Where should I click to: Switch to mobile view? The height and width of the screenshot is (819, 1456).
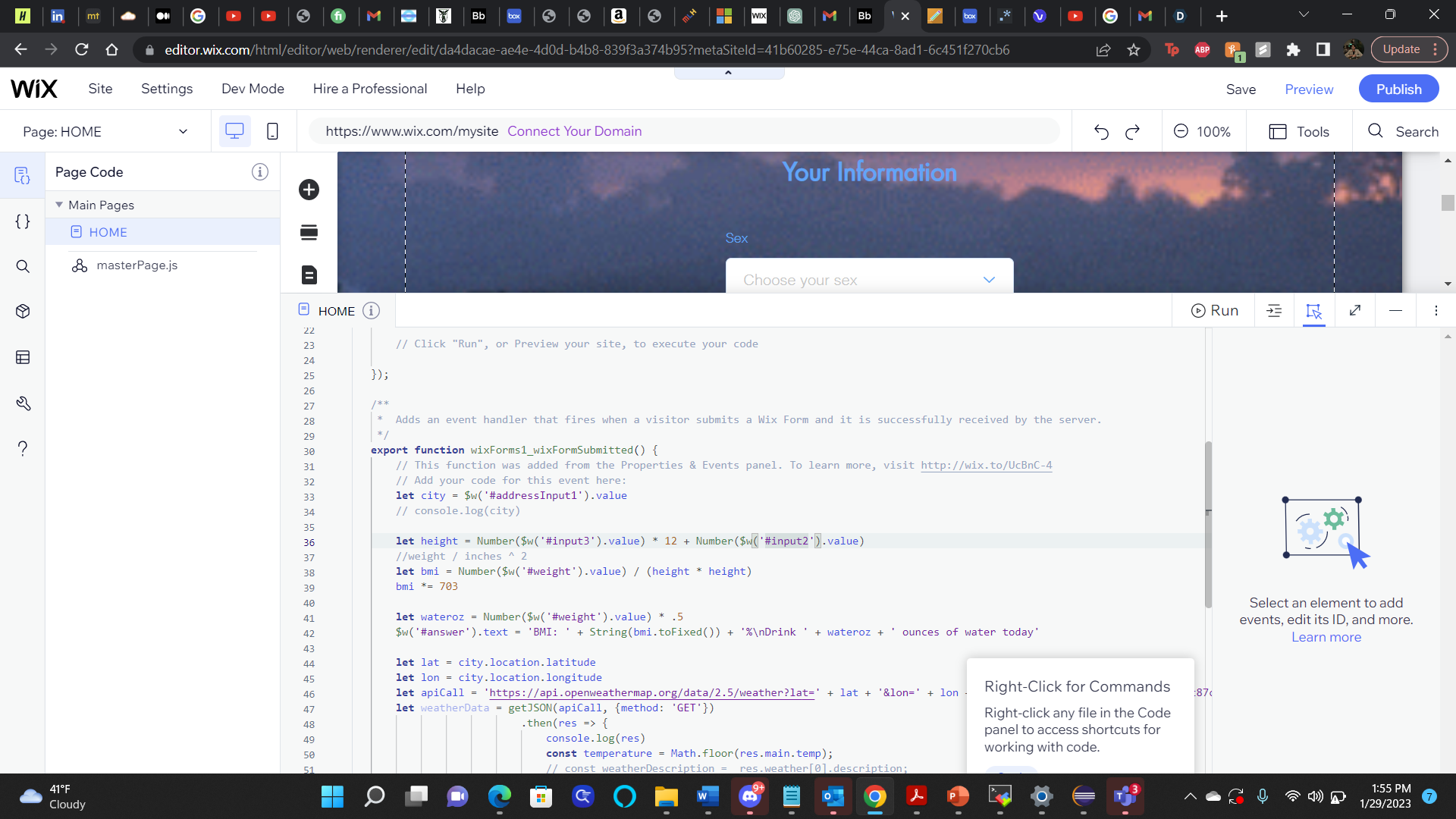point(272,131)
